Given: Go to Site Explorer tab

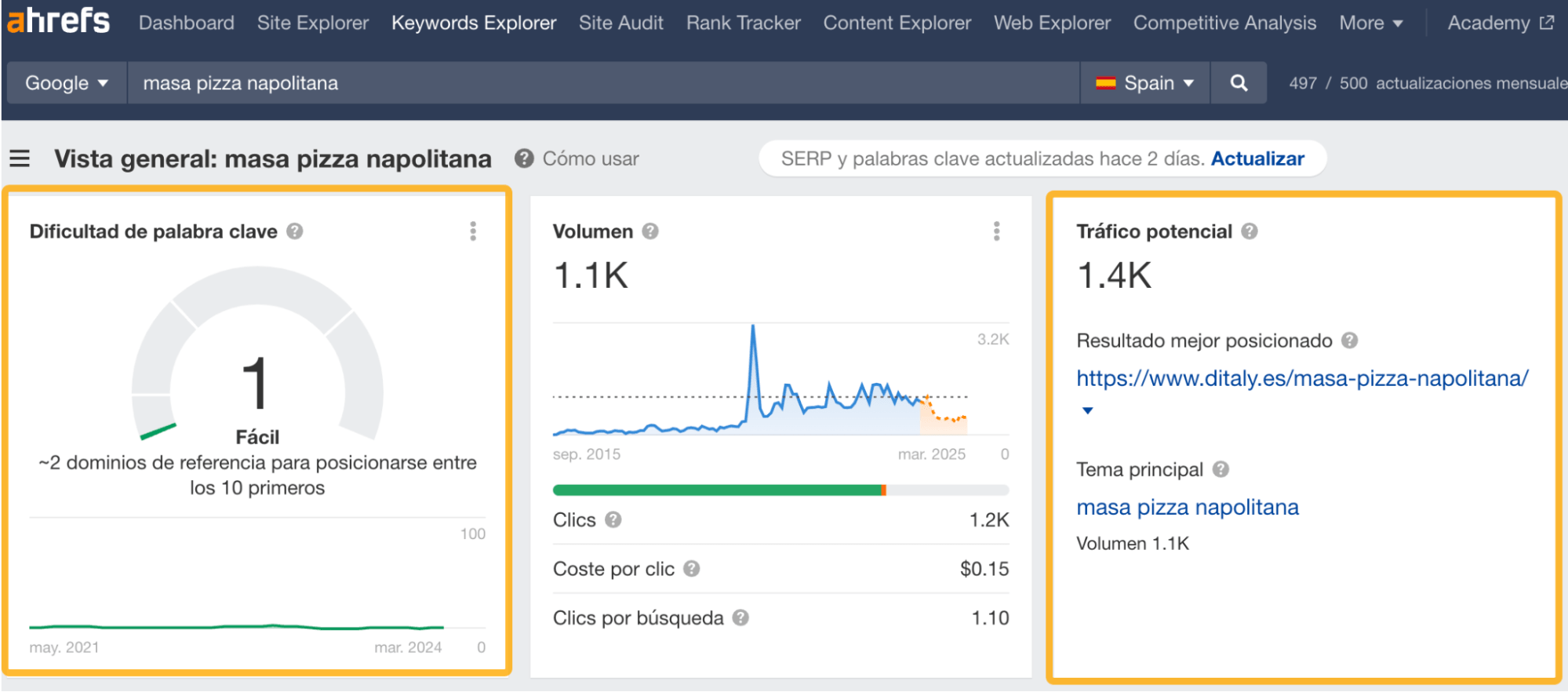Looking at the screenshot, I should pyautogui.click(x=312, y=24).
